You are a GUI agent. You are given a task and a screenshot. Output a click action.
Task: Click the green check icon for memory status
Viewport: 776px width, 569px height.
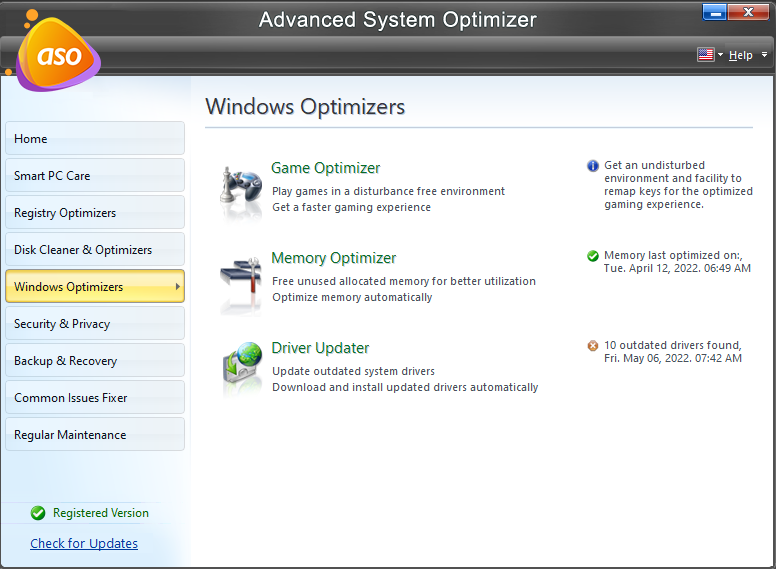point(593,256)
